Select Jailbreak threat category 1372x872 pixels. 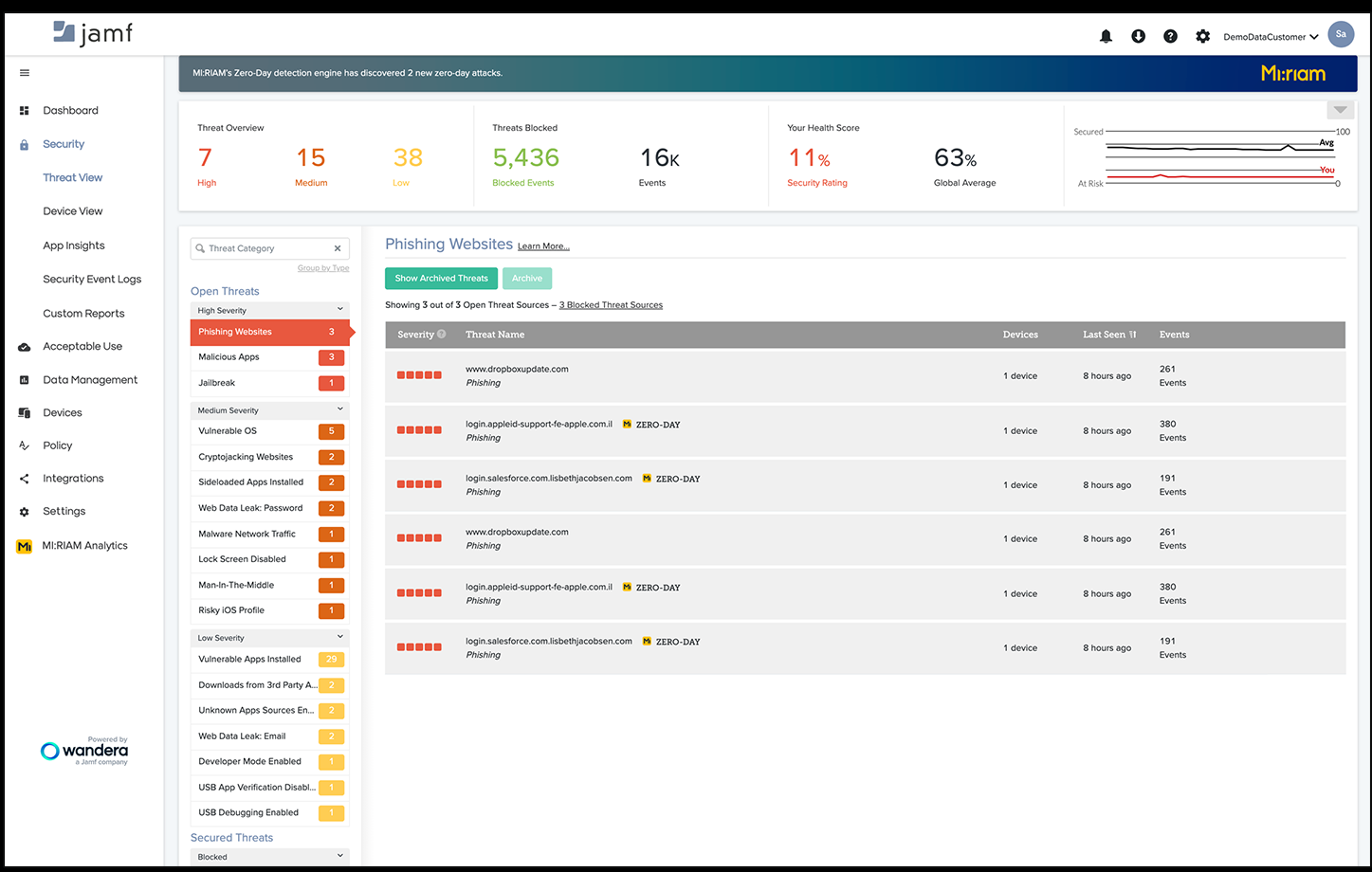pyautogui.click(x=269, y=383)
